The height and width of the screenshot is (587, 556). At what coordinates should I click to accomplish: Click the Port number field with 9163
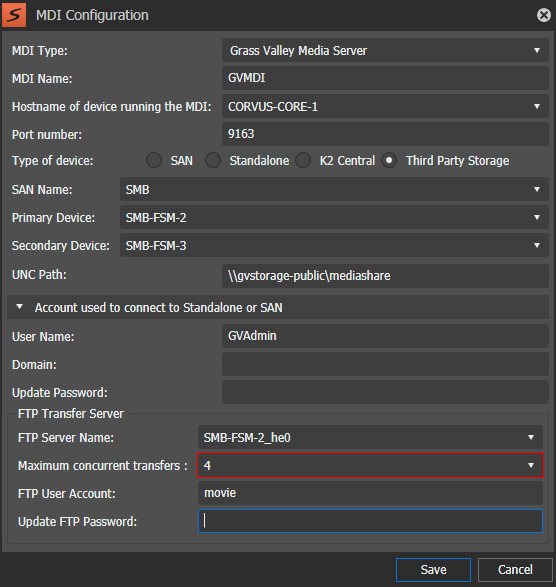(x=385, y=134)
